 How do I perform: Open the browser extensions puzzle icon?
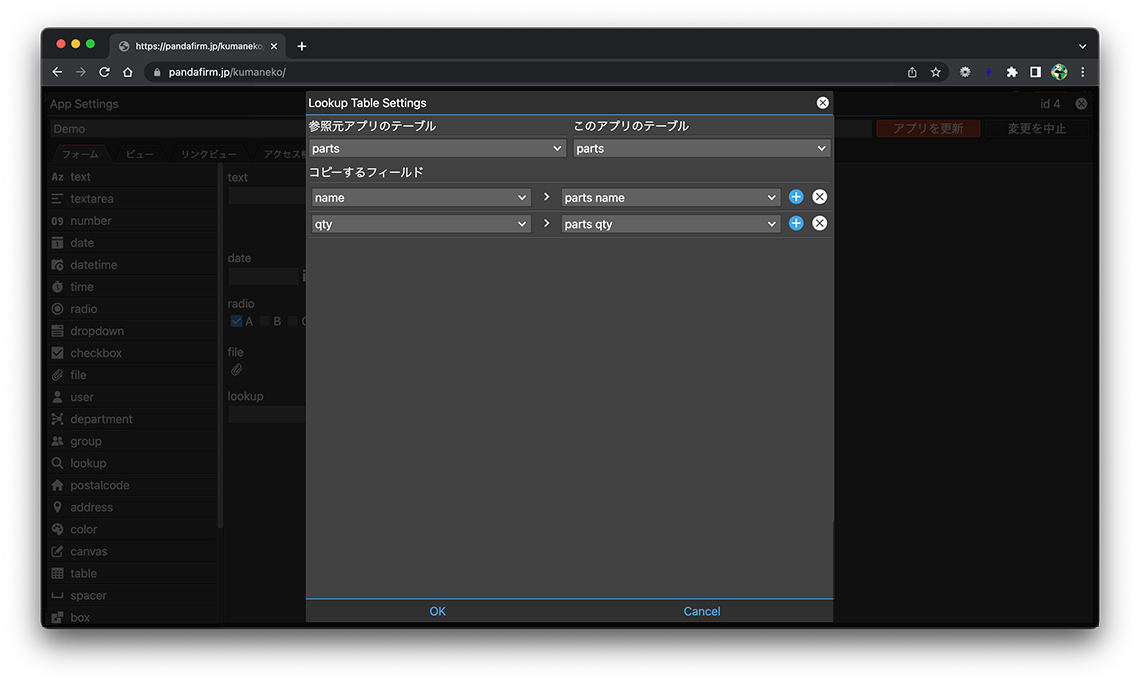pos(1012,72)
